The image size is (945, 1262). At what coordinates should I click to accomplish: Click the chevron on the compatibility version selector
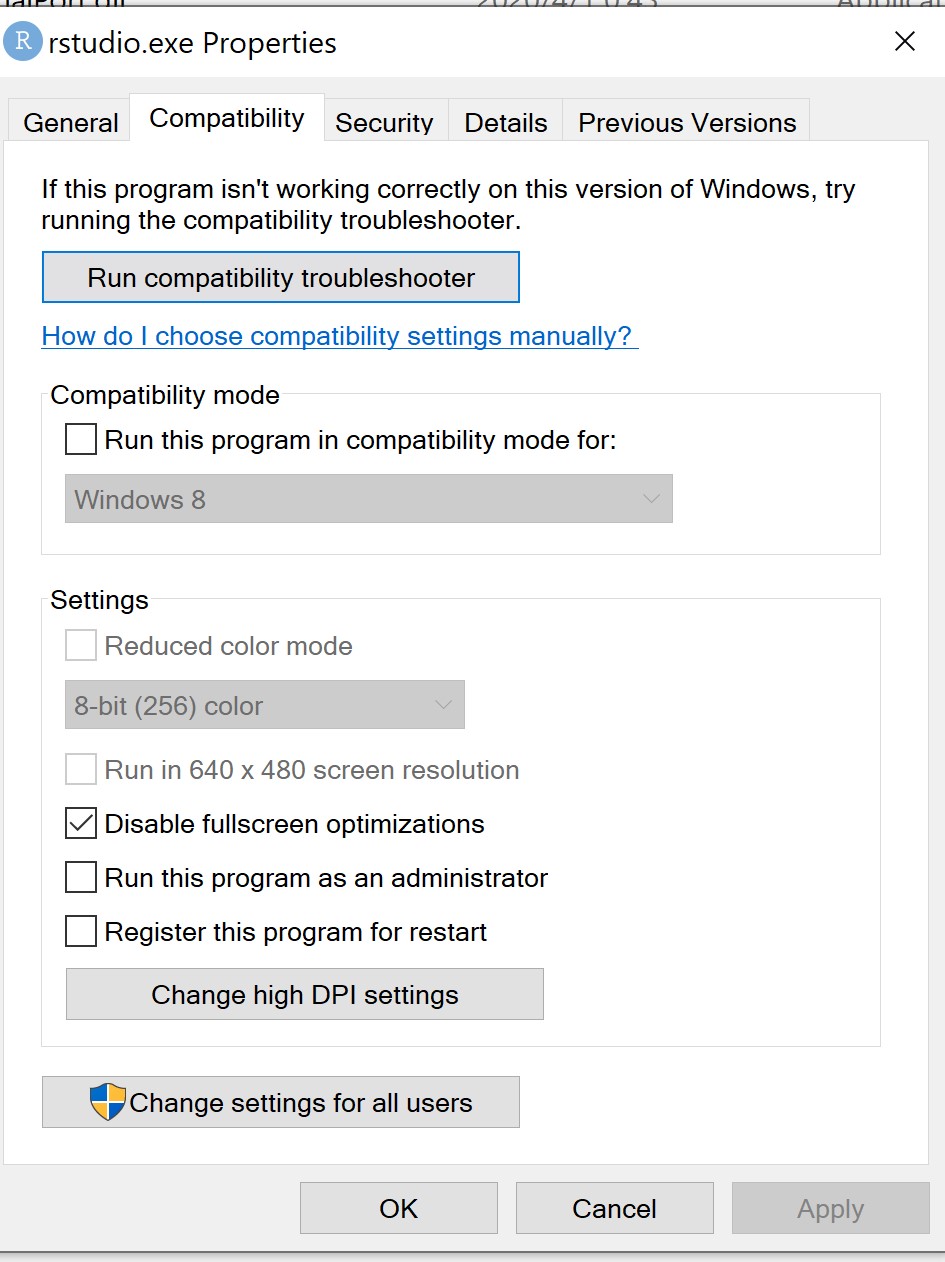tap(651, 498)
